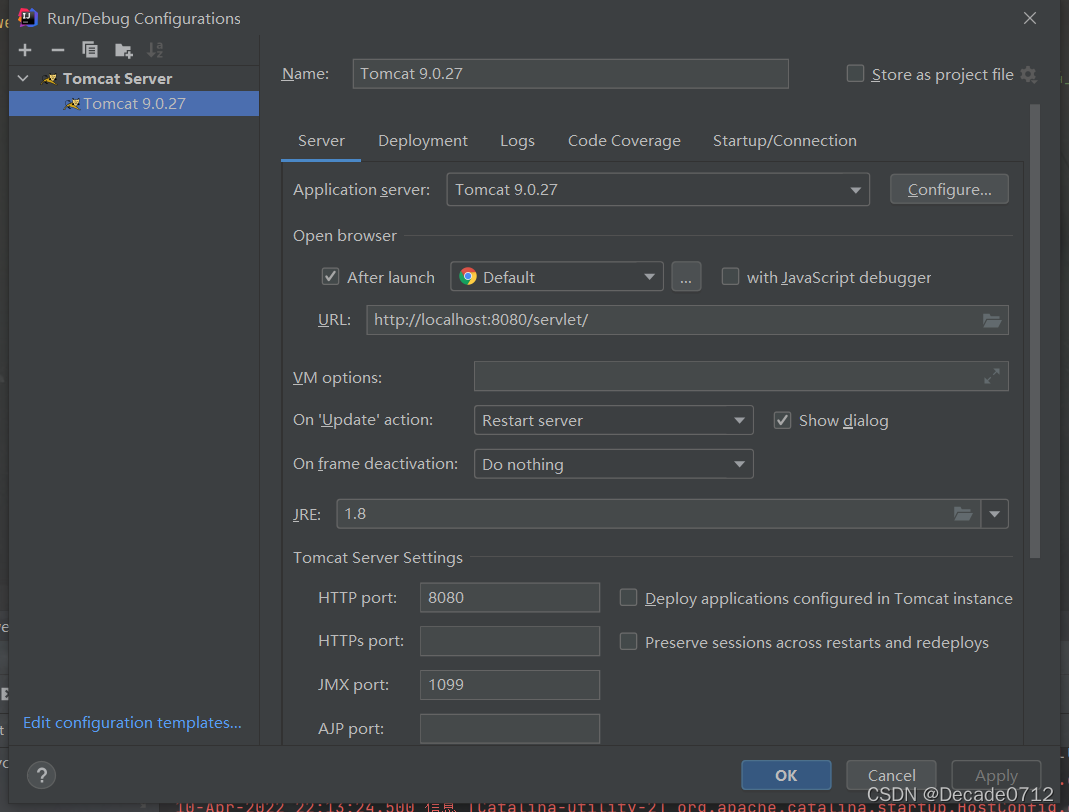Image resolution: width=1069 pixels, height=812 pixels.
Task: Check Deploy applications configured in Tomcat instance
Action: (x=628, y=598)
